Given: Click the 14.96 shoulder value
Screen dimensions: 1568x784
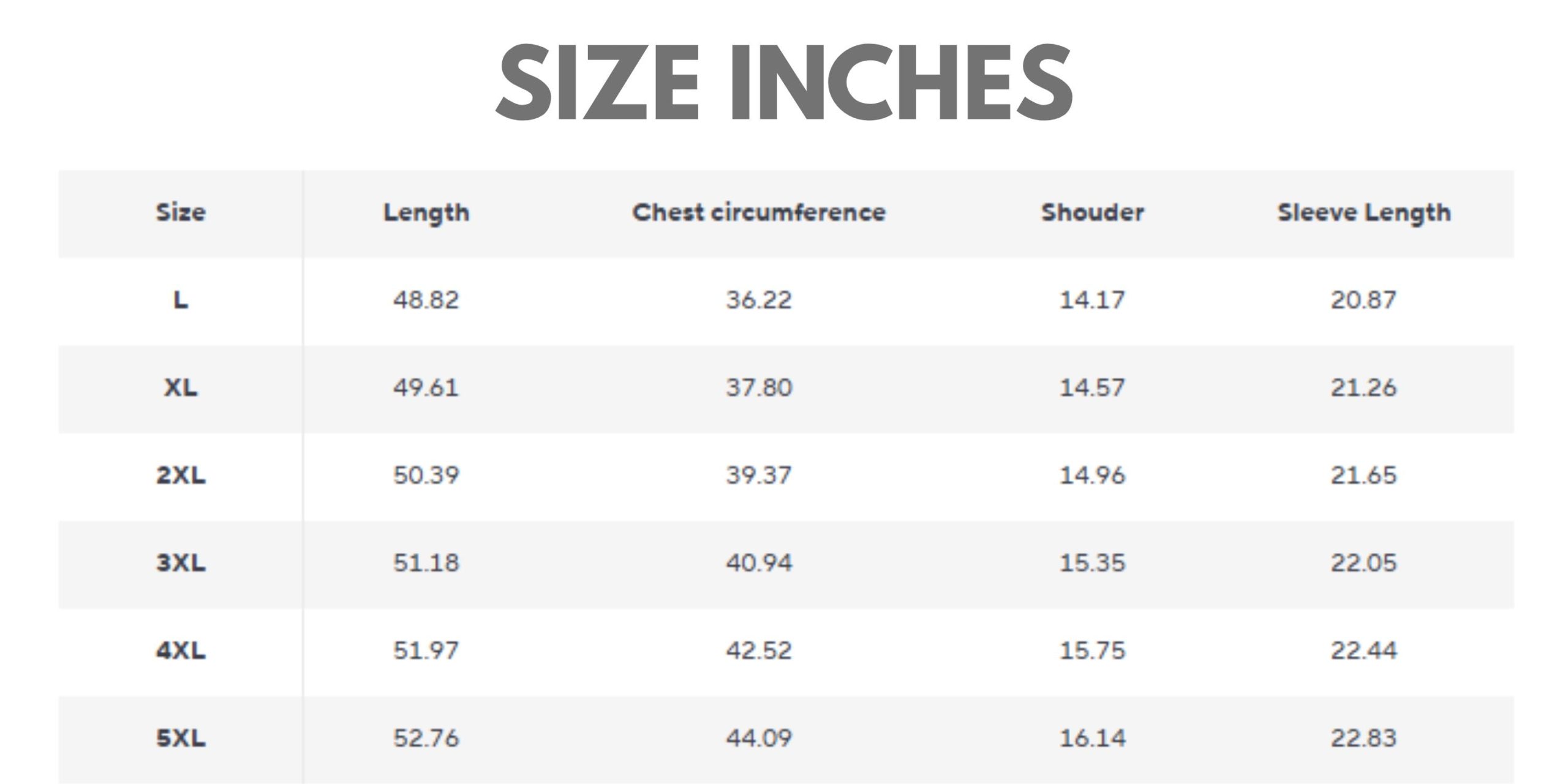Looking at the screenshot, I should click(1093, 475).
